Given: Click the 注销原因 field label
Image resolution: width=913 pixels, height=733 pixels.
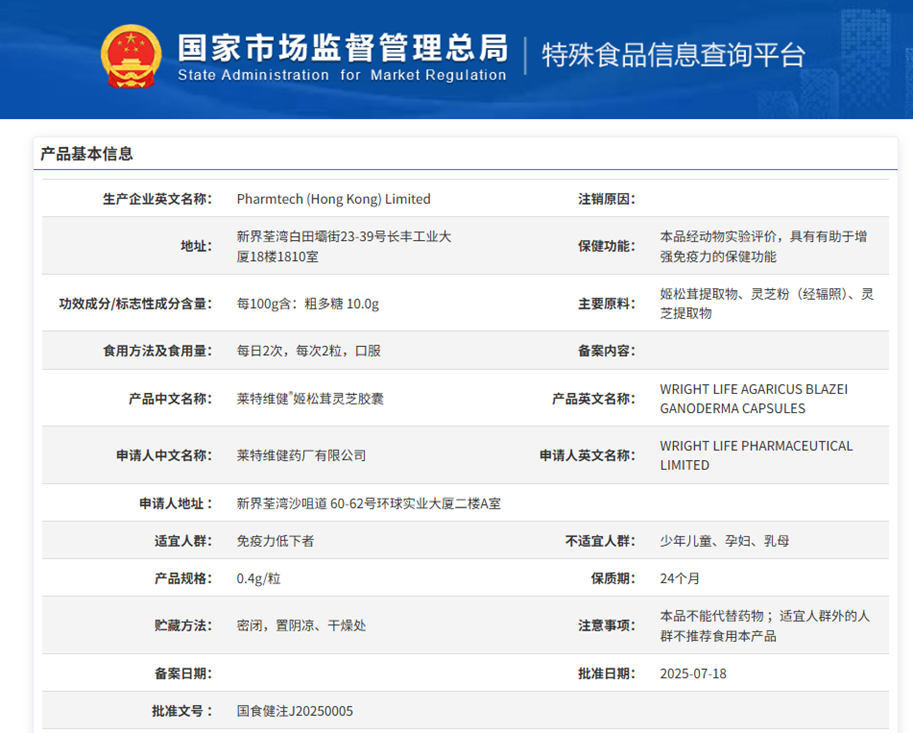Looking at the screenshot, I should click(x=606, y=199).
